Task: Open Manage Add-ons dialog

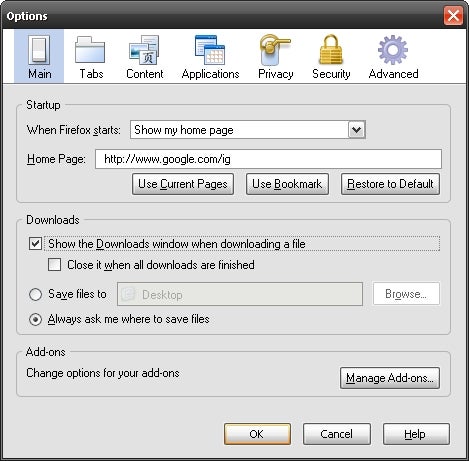Action: coord(390,378)
